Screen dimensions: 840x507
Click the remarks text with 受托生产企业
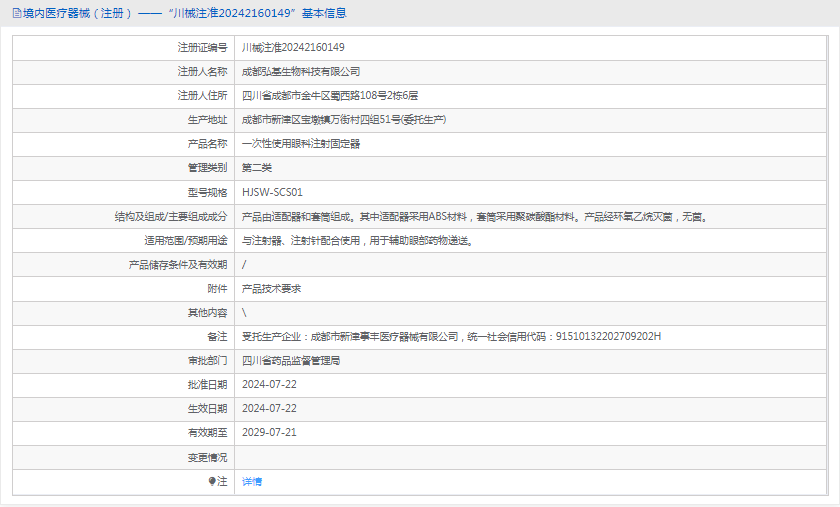451,336
